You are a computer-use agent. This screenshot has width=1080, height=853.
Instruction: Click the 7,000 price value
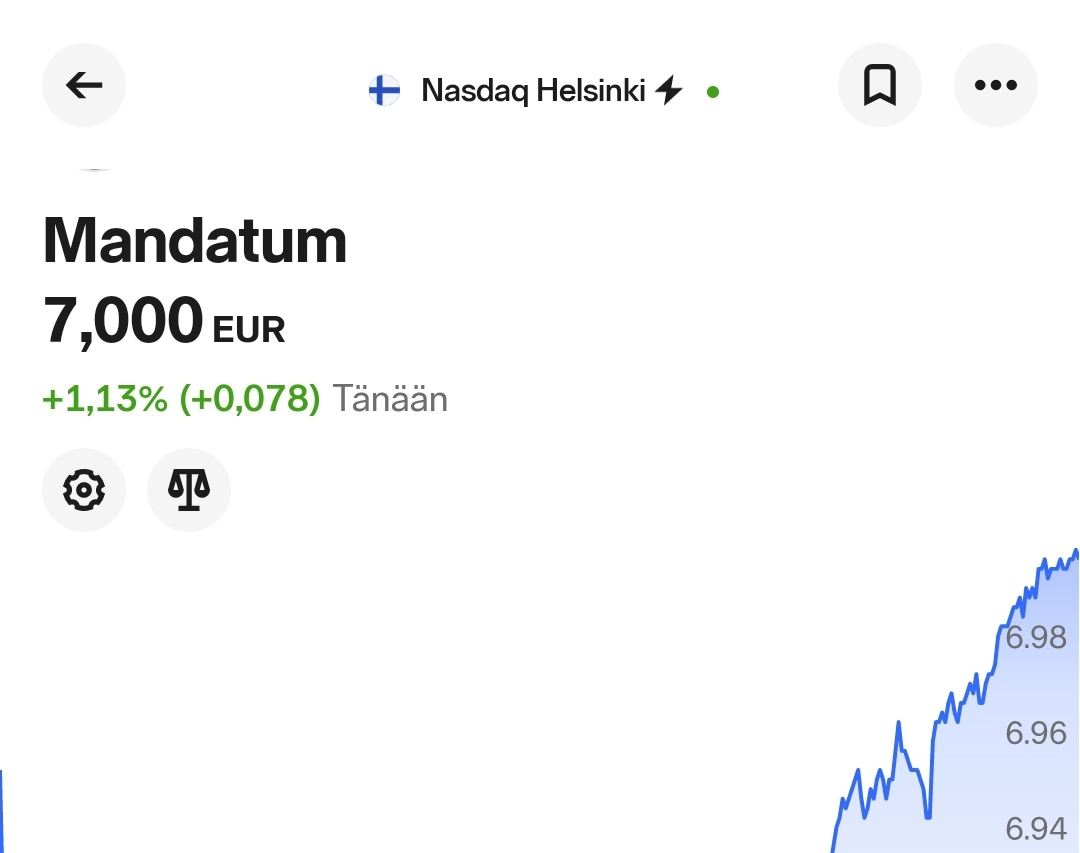coord(123,320)
